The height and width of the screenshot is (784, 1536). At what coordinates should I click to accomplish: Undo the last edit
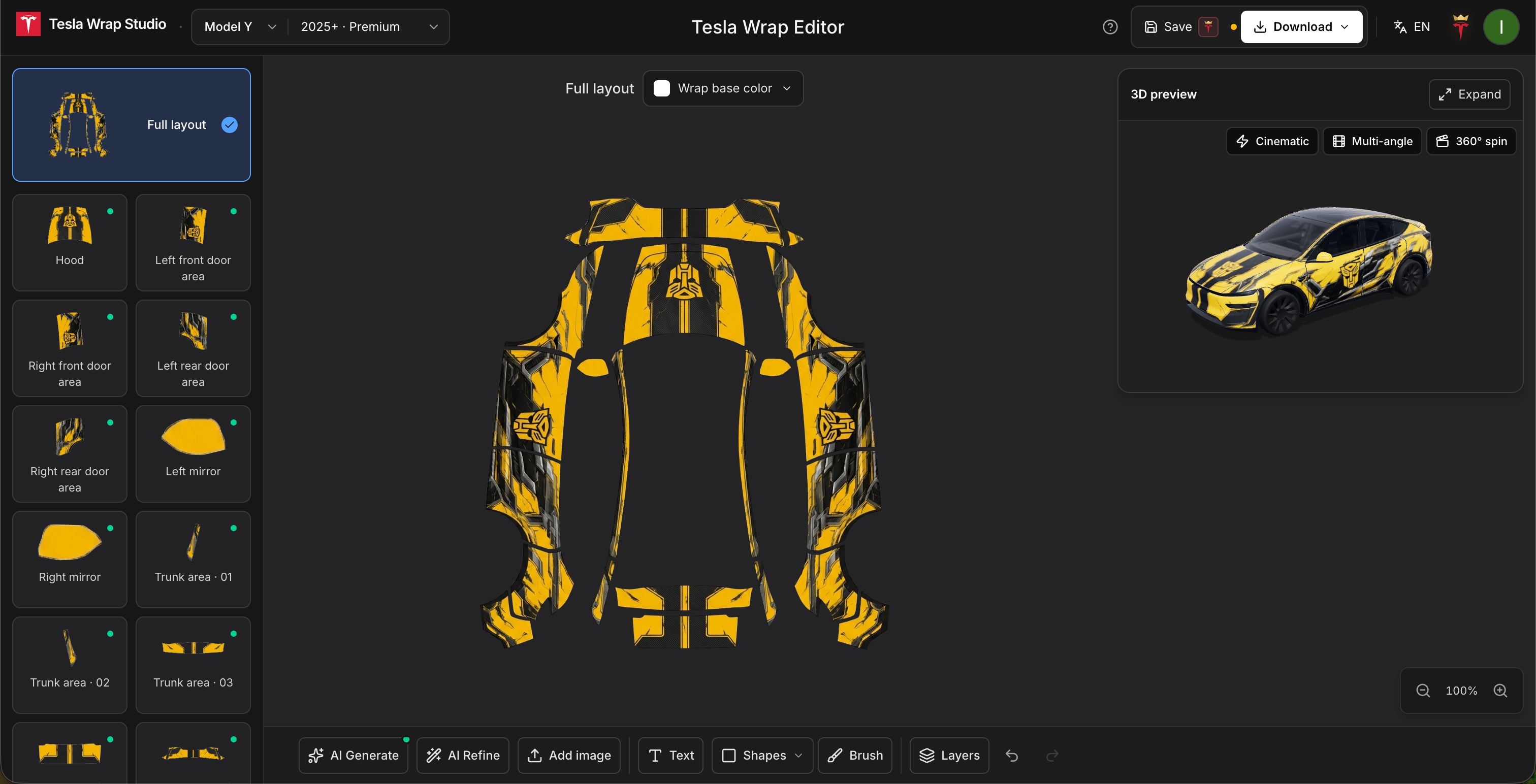[x=1012, y=756]
